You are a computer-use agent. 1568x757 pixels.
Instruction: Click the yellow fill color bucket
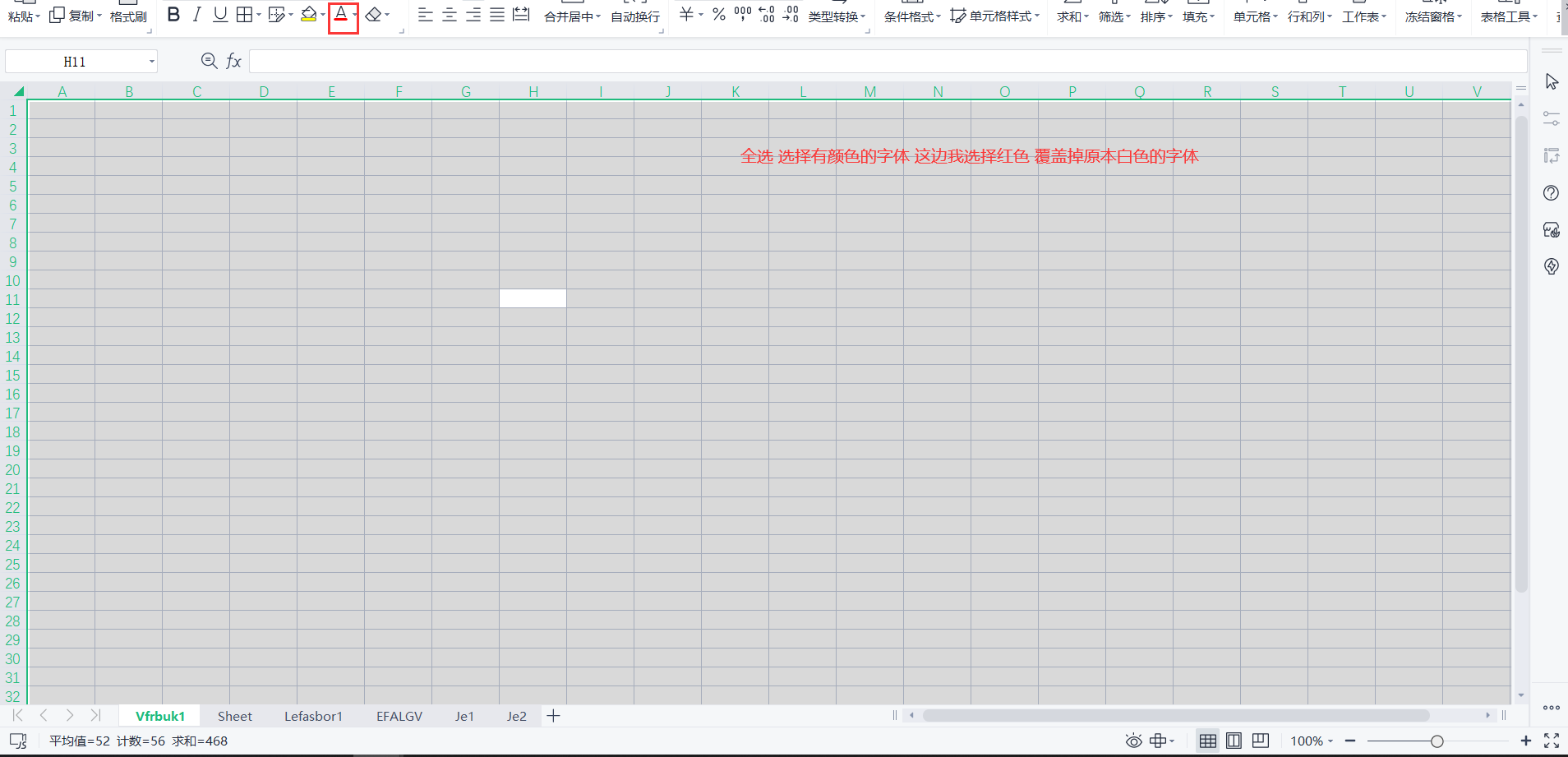[308, 15]
